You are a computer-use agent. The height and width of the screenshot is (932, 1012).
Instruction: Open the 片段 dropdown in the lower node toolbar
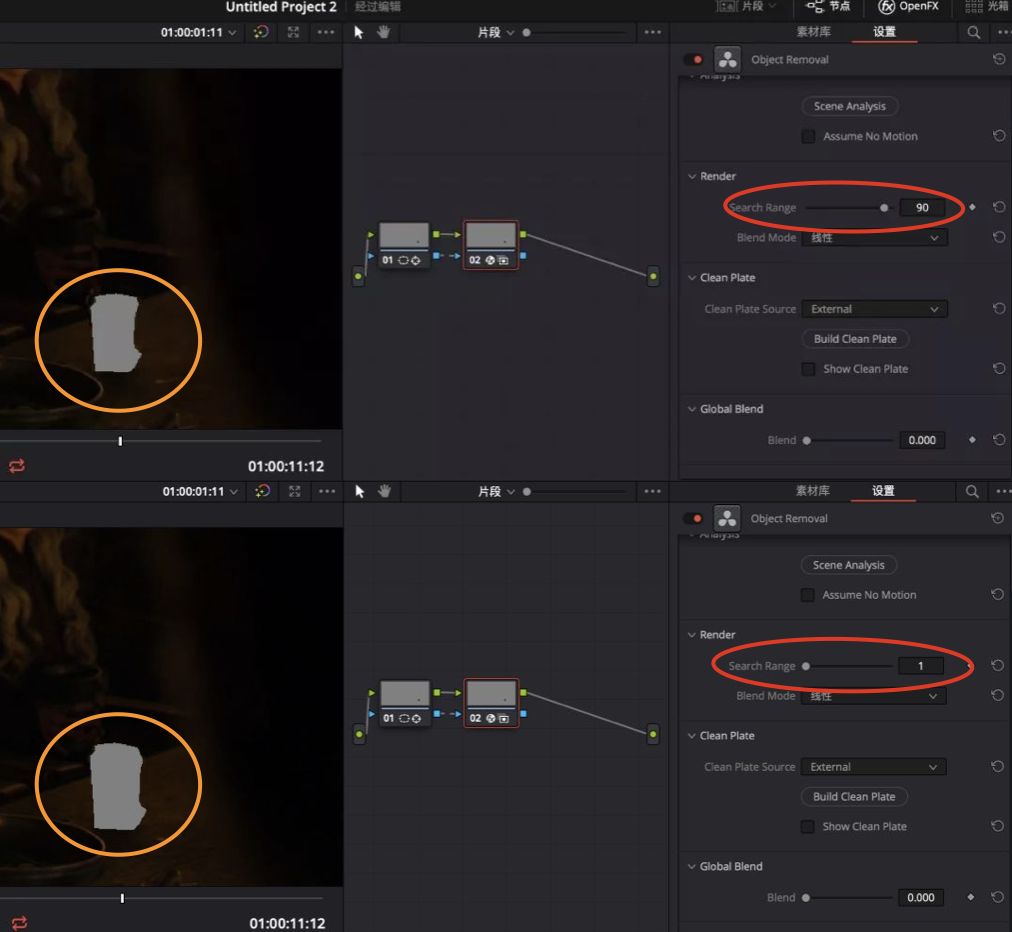click(496, 491)
